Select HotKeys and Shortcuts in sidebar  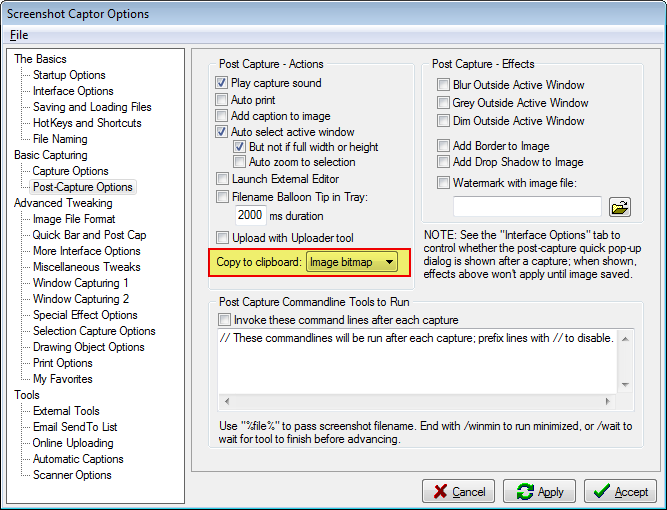point(87,123)
